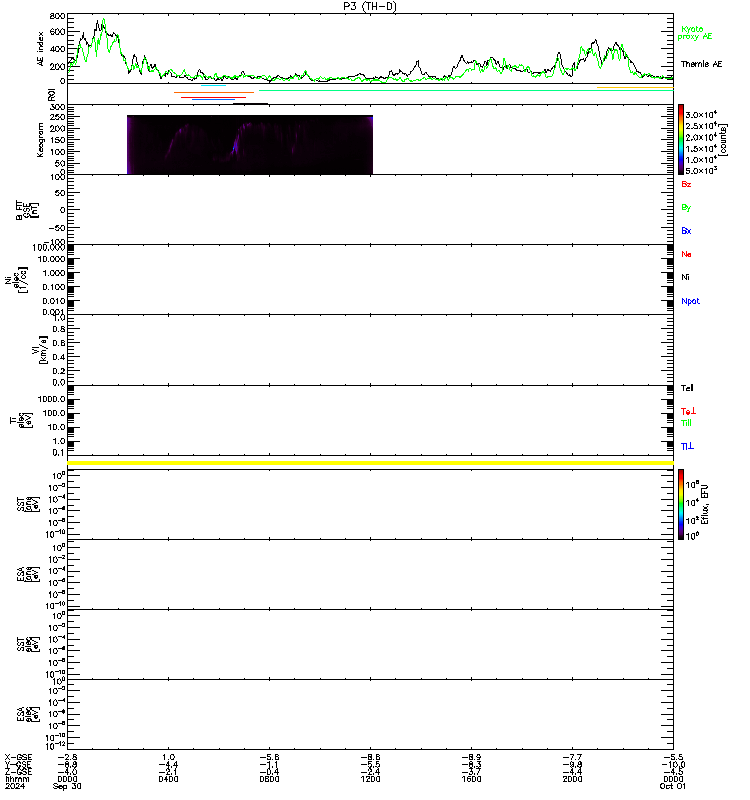Click the [counts] color bar unit label
The height and width of the screenshot is (800, 750).
[x=723, y=139]
